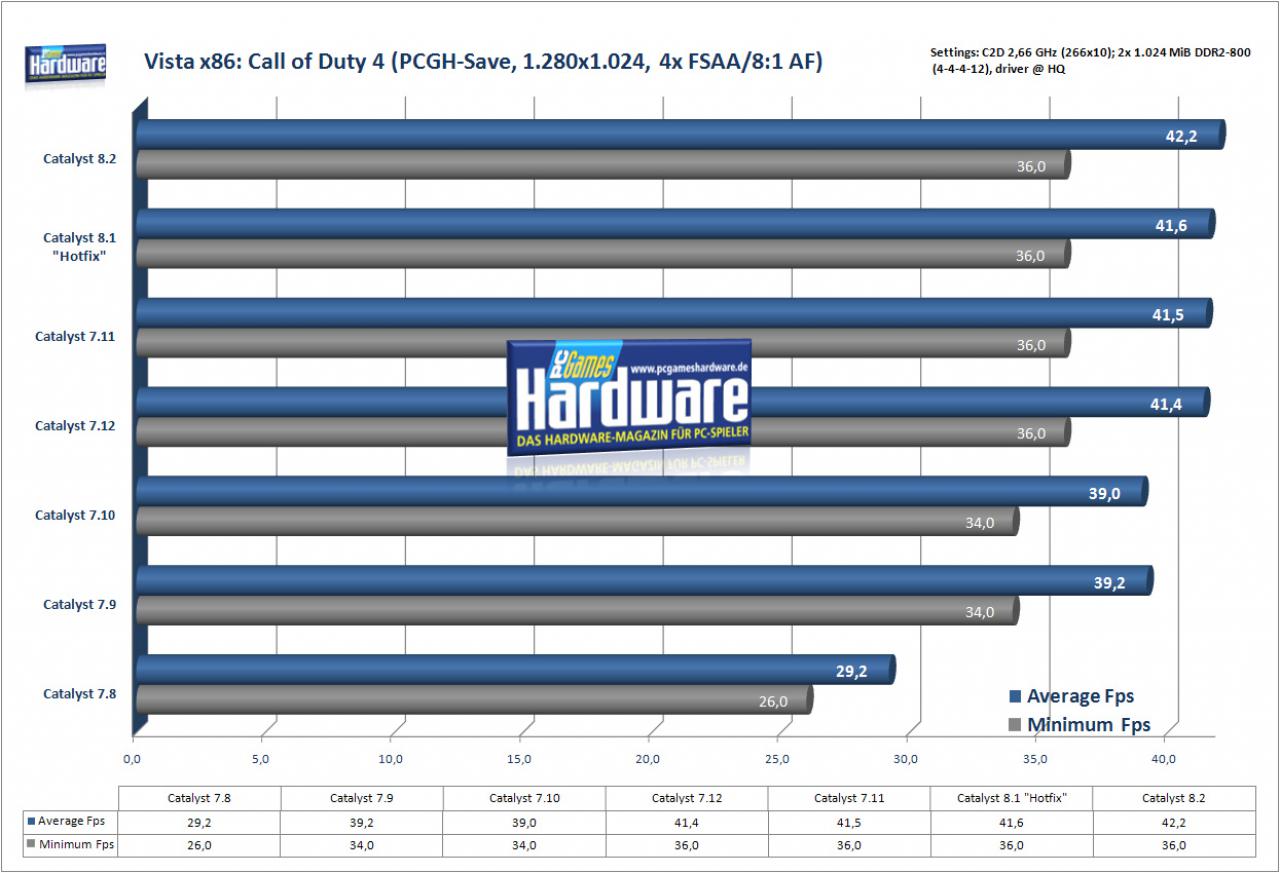The image size is (1280, 873).
Task: Click the table cell 41,5 under Catalyst 7.11
Action: coord(848,821)
